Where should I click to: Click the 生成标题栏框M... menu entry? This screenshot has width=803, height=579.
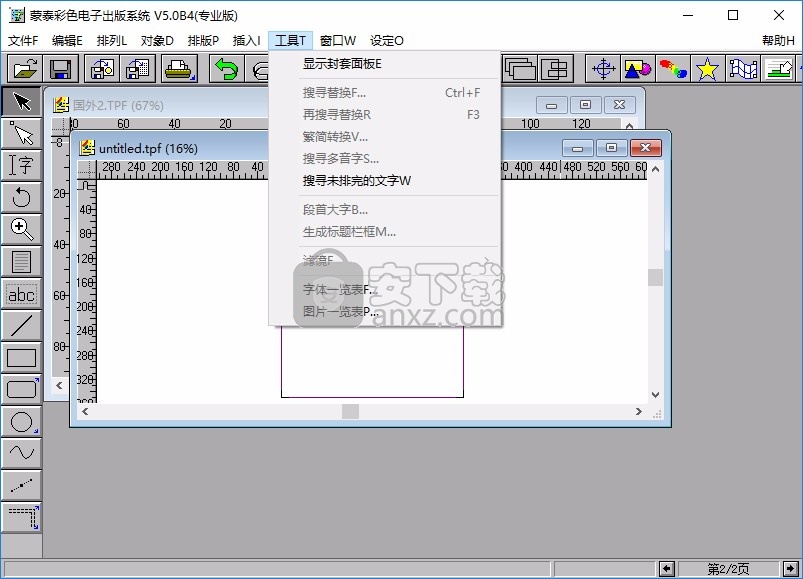(385, 232)
